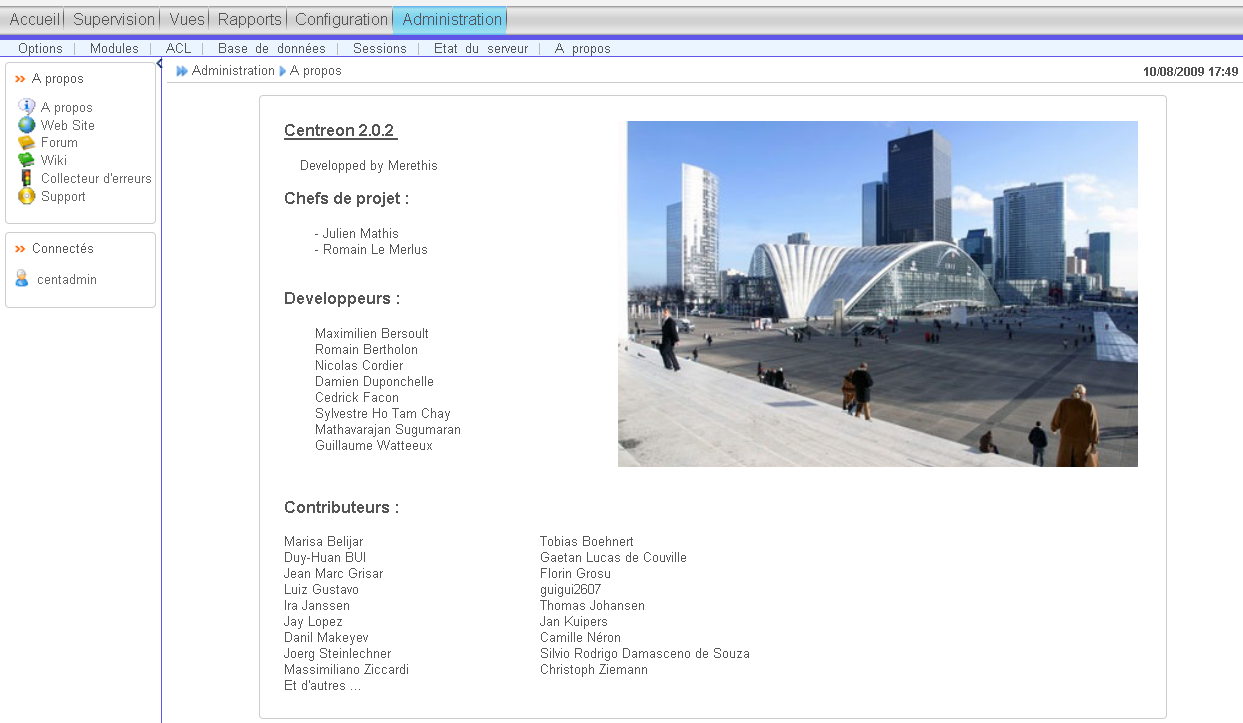The image size is (1243, 723).
Task: Select Base de données in the submenu
Action: tap(271, 48)
